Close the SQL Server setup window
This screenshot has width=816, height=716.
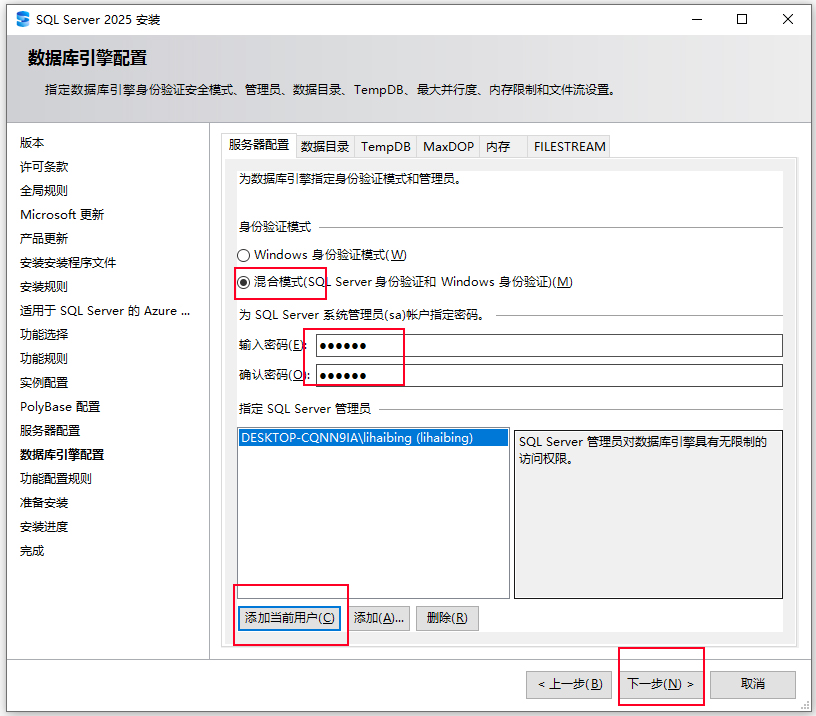tap(787, 19)
